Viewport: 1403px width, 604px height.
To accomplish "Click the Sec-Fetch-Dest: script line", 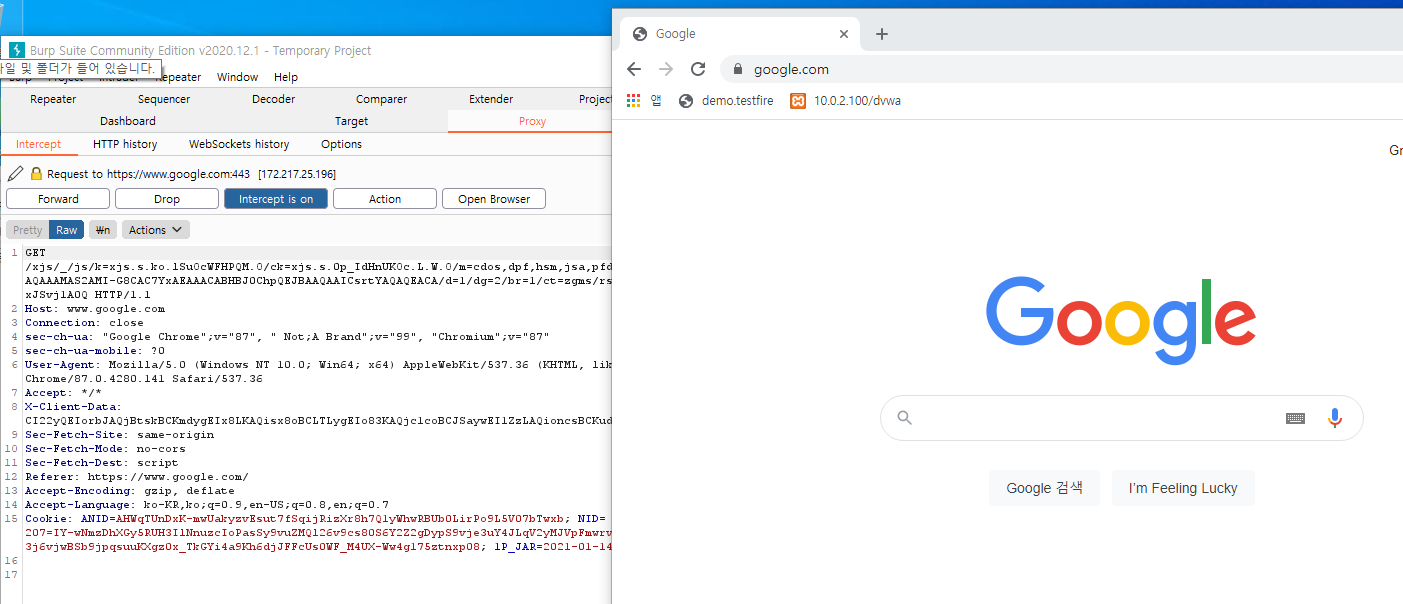I will point(101,463).
